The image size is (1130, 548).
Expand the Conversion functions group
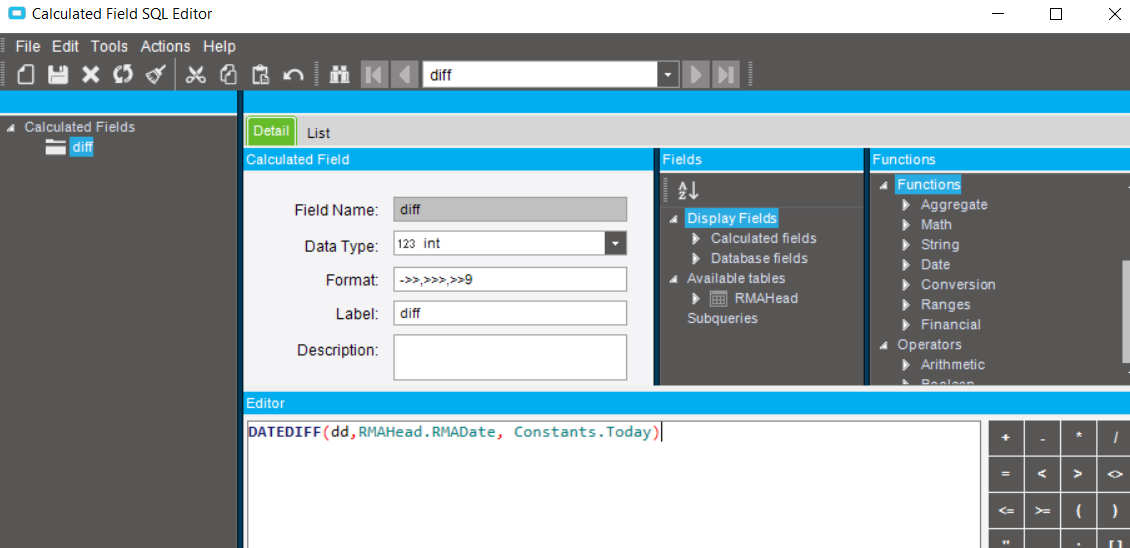pyautogui.click(x=907, y=285)
